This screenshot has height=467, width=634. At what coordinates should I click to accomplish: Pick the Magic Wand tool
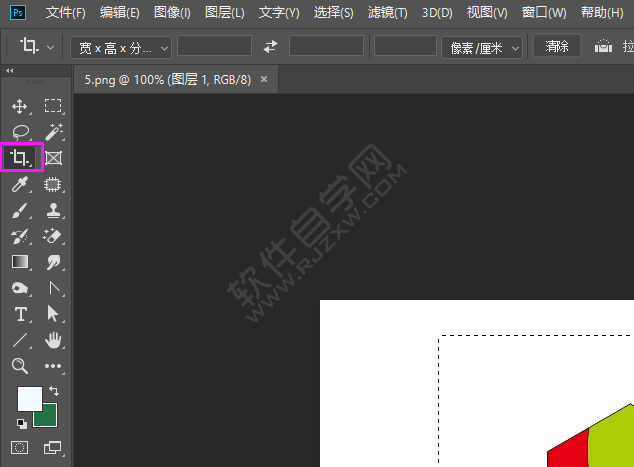(53, 132)
